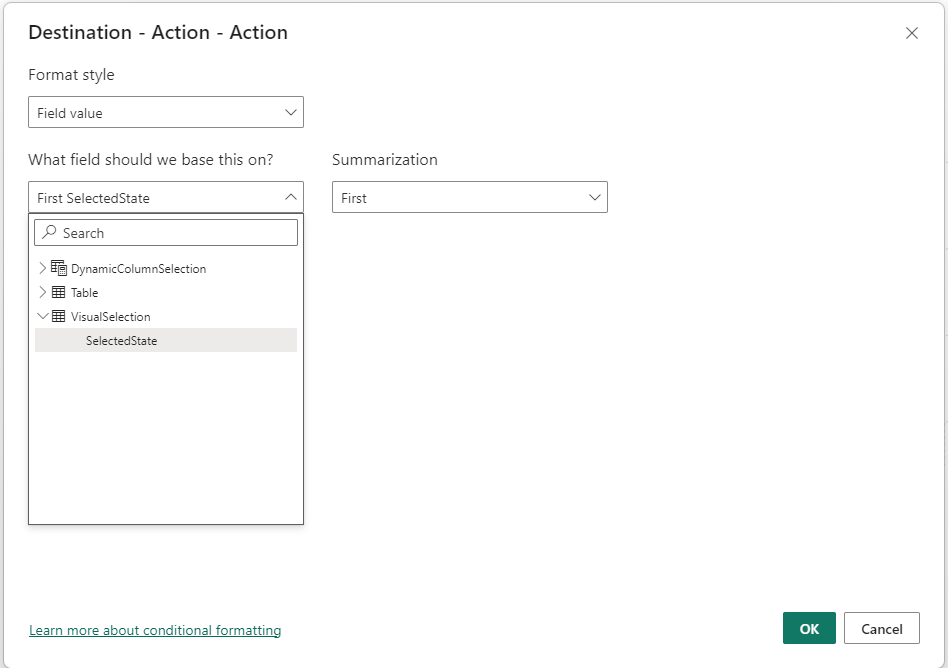Click the DynamicColumnSelection calculated table icon
Screen dimensions: 948x668
click(59, 268)
